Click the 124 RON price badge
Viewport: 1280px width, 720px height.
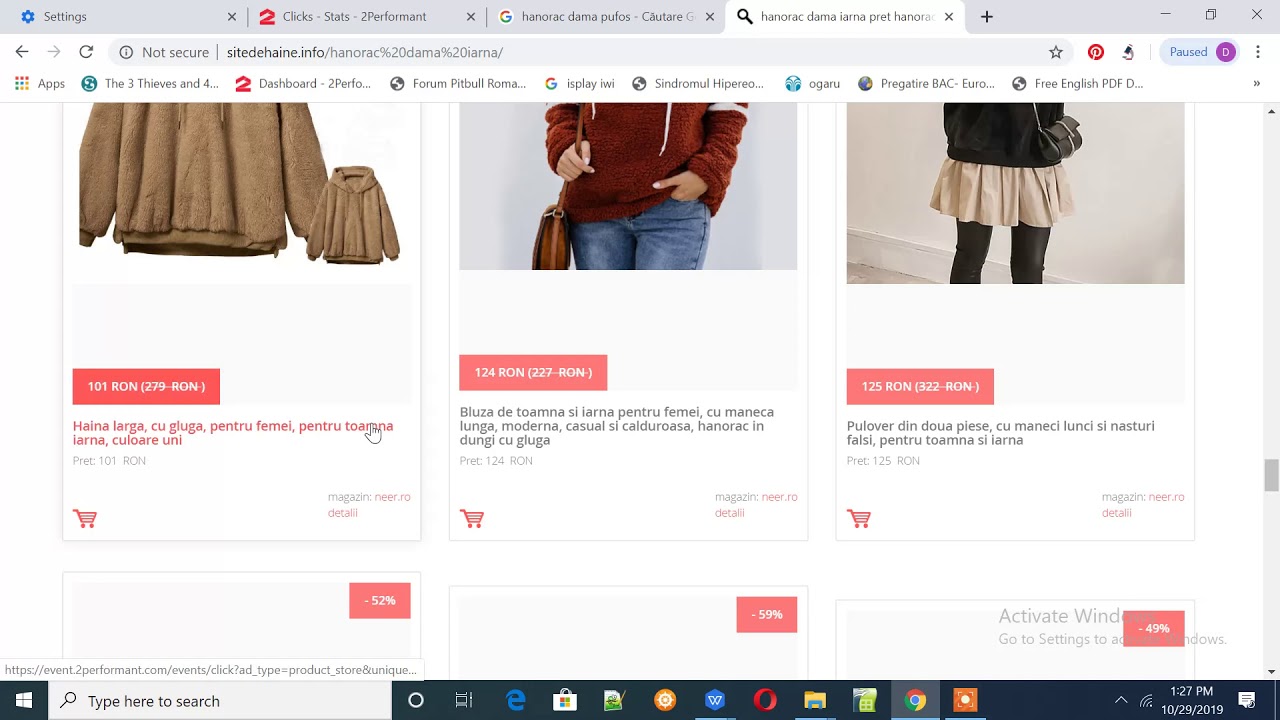coord(533,372)
